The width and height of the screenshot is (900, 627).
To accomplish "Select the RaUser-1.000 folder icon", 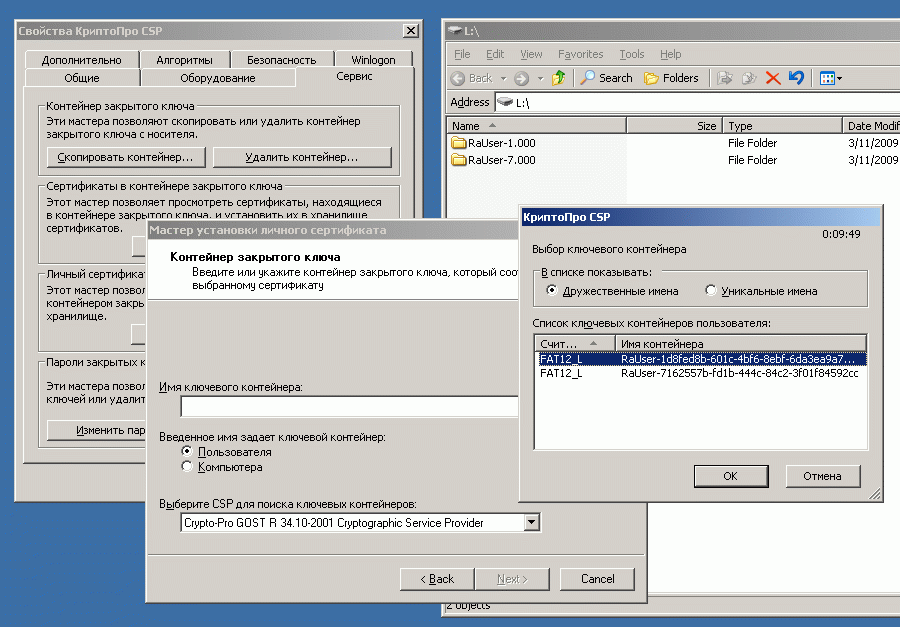I will [458, 142].
